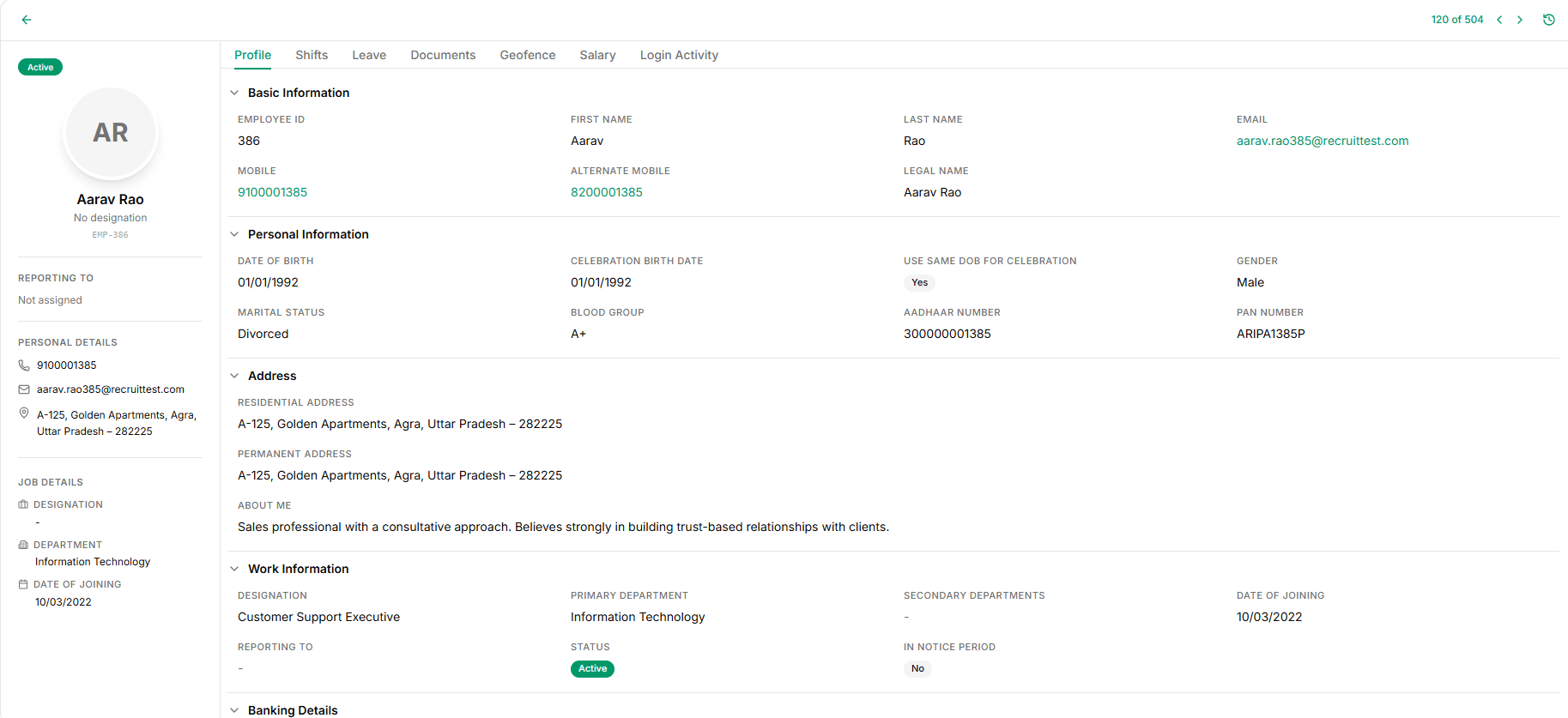Click the Date of Joining calendar icon
This screenshot has width=1568, height=718.
pos(23,584)
